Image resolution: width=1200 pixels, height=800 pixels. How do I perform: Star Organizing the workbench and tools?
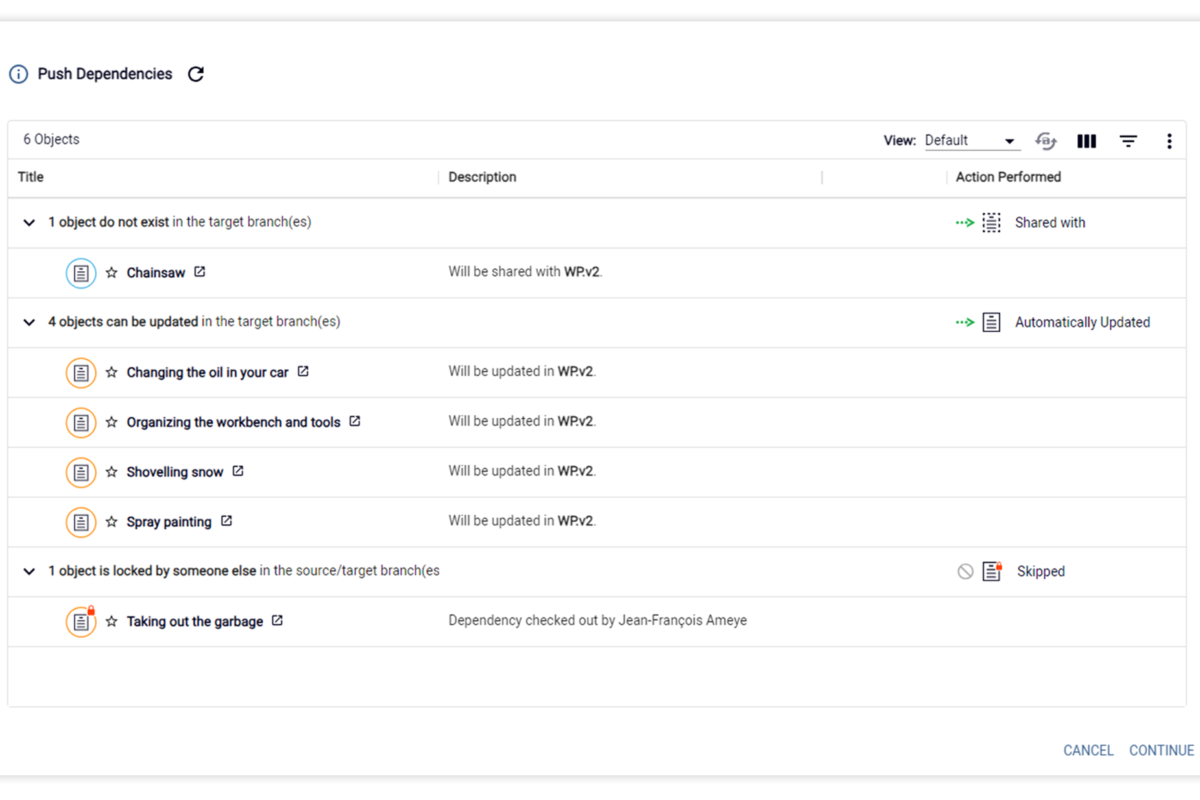coord(112,423)
